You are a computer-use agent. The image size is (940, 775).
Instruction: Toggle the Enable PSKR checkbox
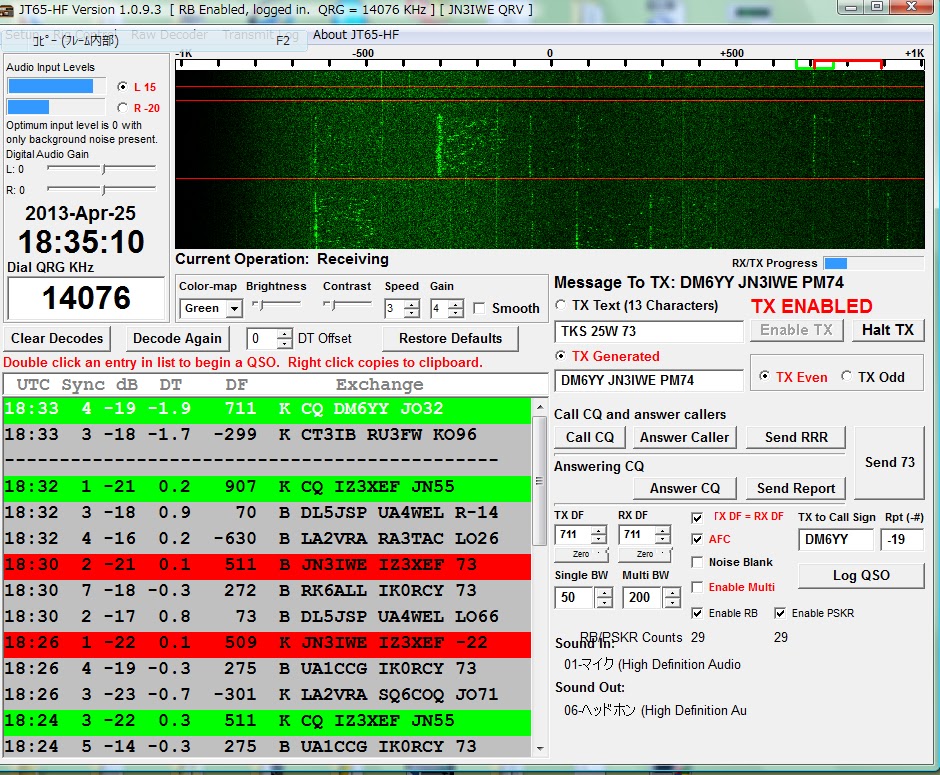pos(779,613)
